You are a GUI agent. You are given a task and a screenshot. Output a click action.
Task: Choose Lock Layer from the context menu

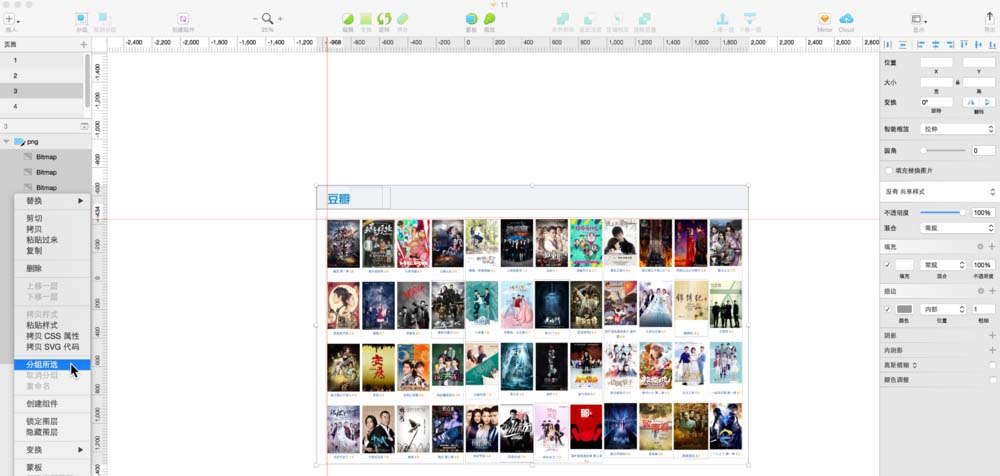52,421
